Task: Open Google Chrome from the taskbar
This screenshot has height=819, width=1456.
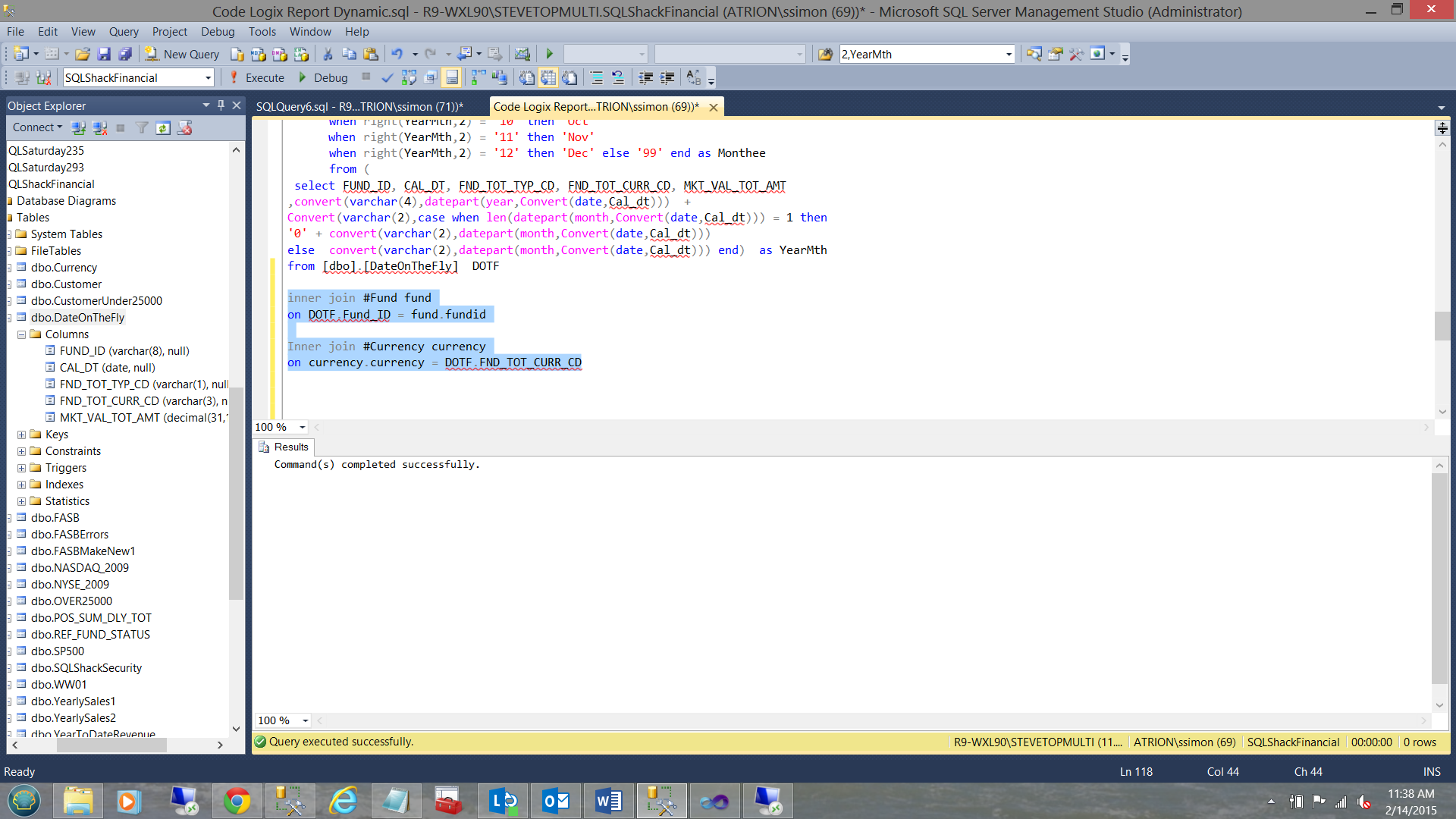Action: (237, 801)
